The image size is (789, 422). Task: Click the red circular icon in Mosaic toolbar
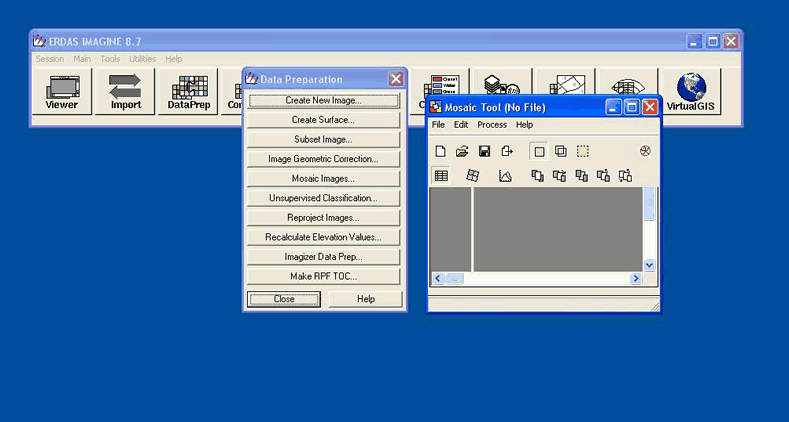point(645,151)
